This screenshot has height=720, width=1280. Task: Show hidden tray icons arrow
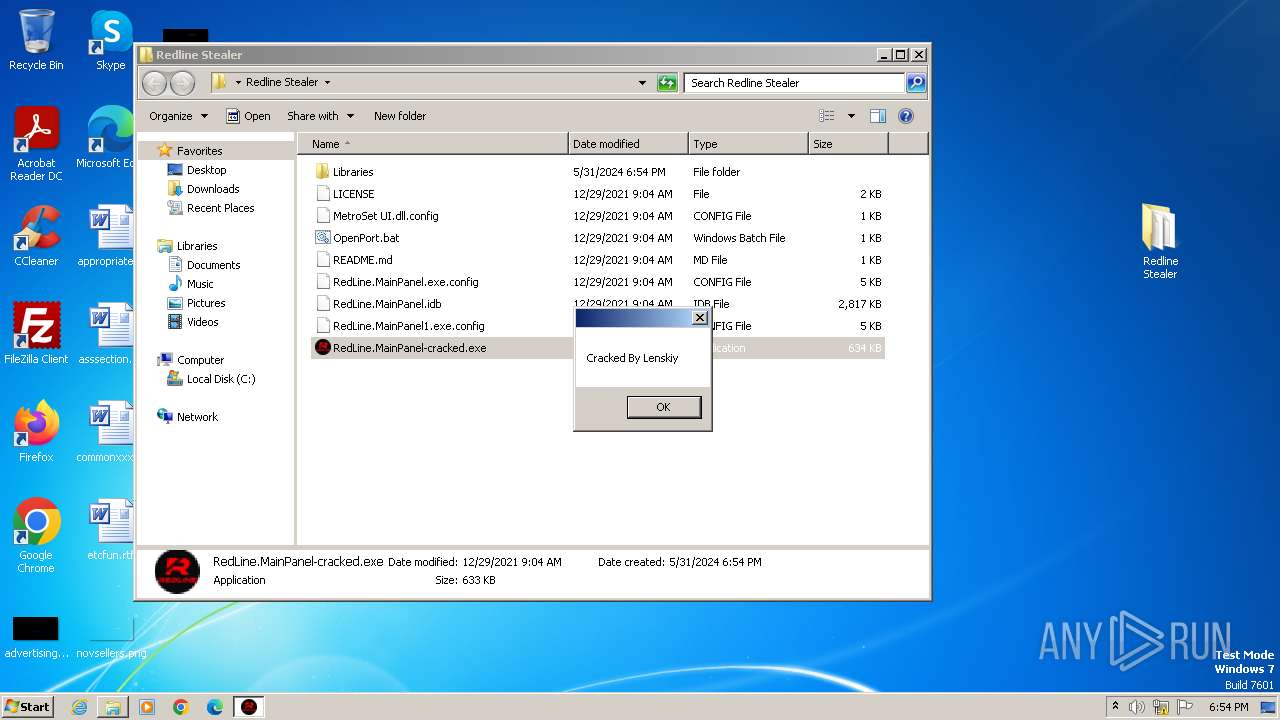coord(1115,707)
